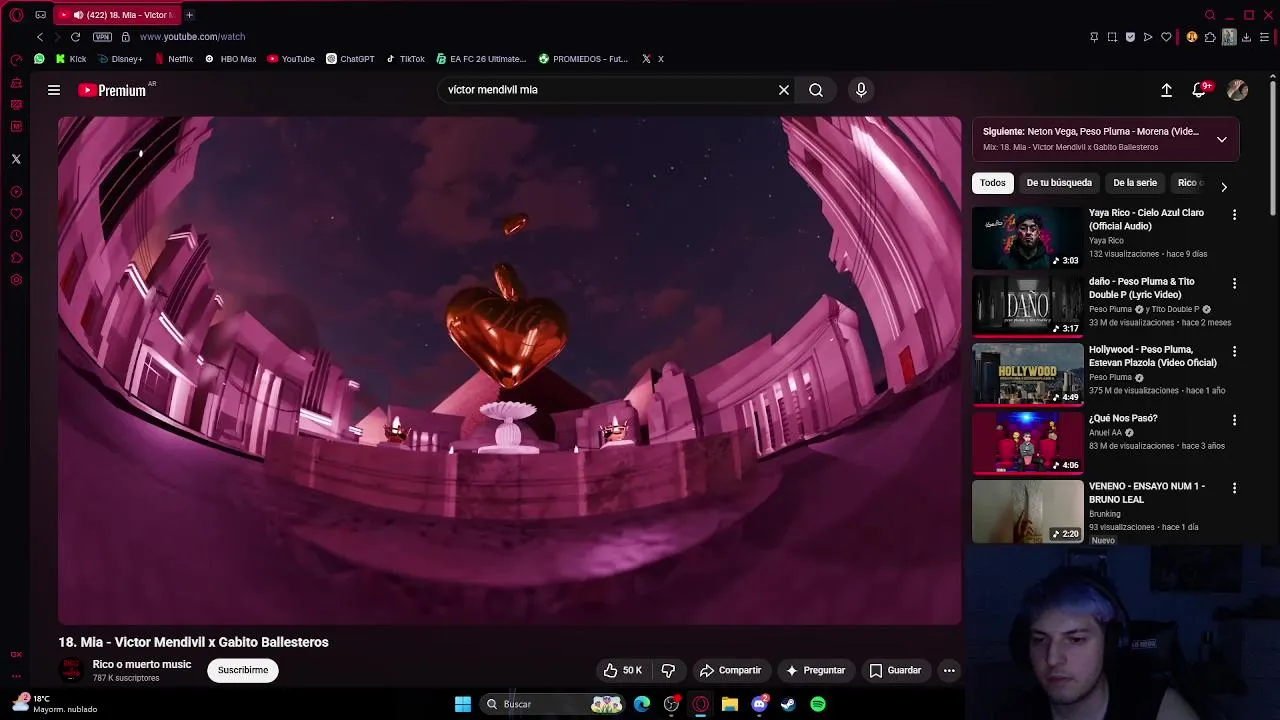Open options for daño Peso Pluma video
The width and height of the screenshot is (1280, 720).
[x=1234, y=284]
